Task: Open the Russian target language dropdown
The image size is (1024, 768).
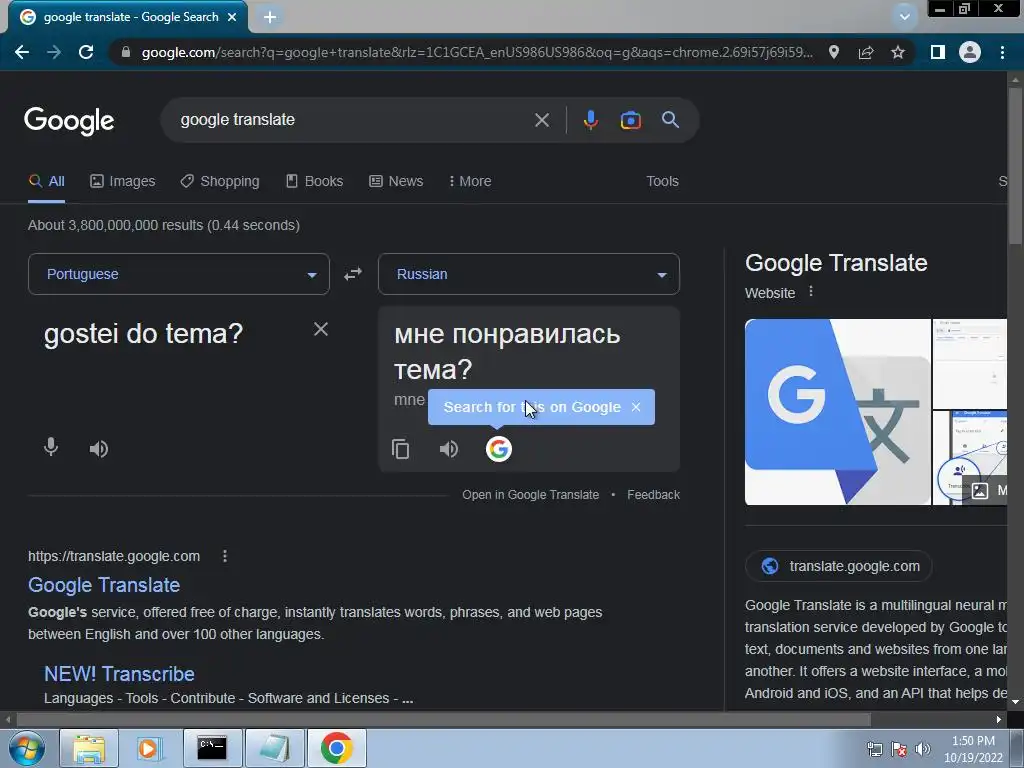Action: (x=529, y=274)
